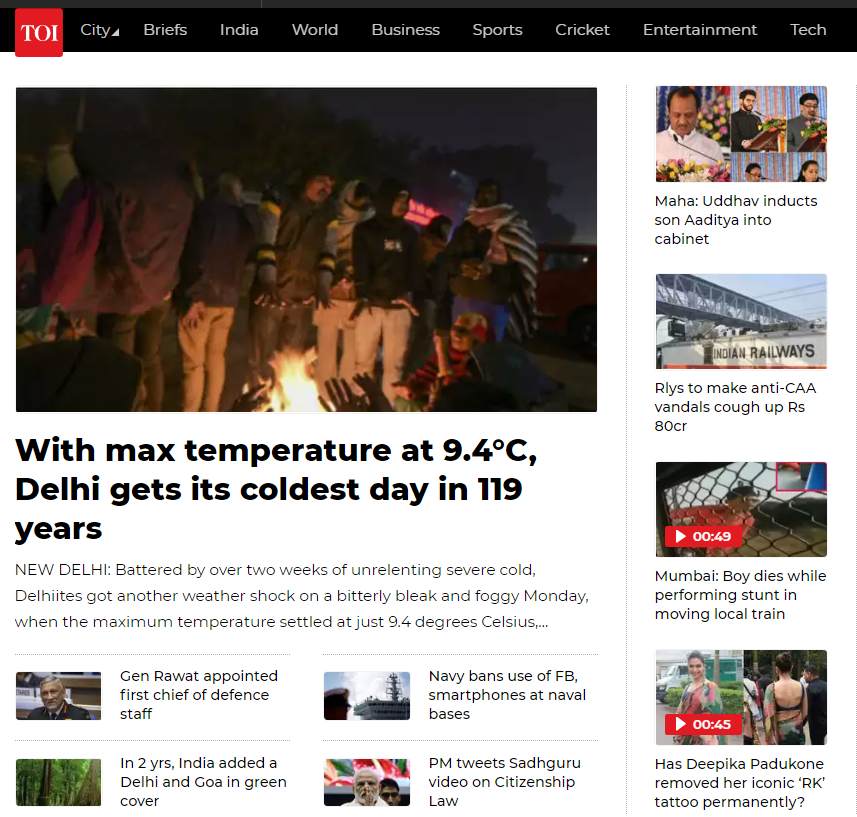This screenshot has height=817, width=857.
Task: Select the Tech navigation item
Action: coord(808,30)
